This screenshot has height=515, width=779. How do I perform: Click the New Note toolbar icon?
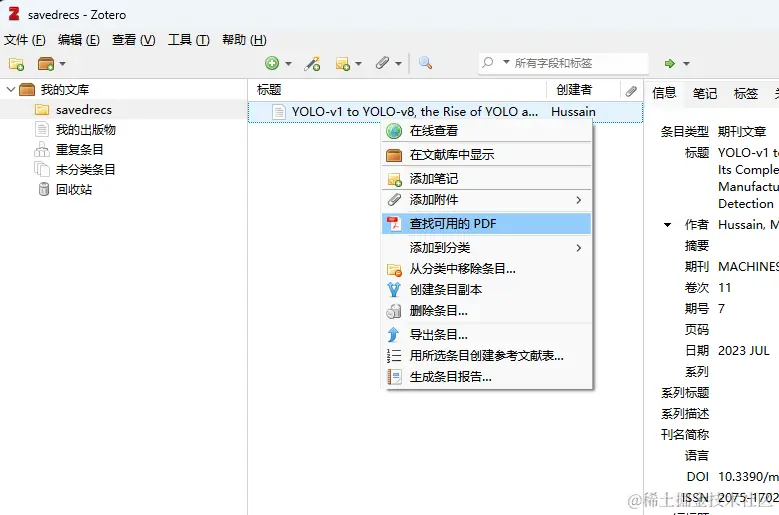coord(343,64)
